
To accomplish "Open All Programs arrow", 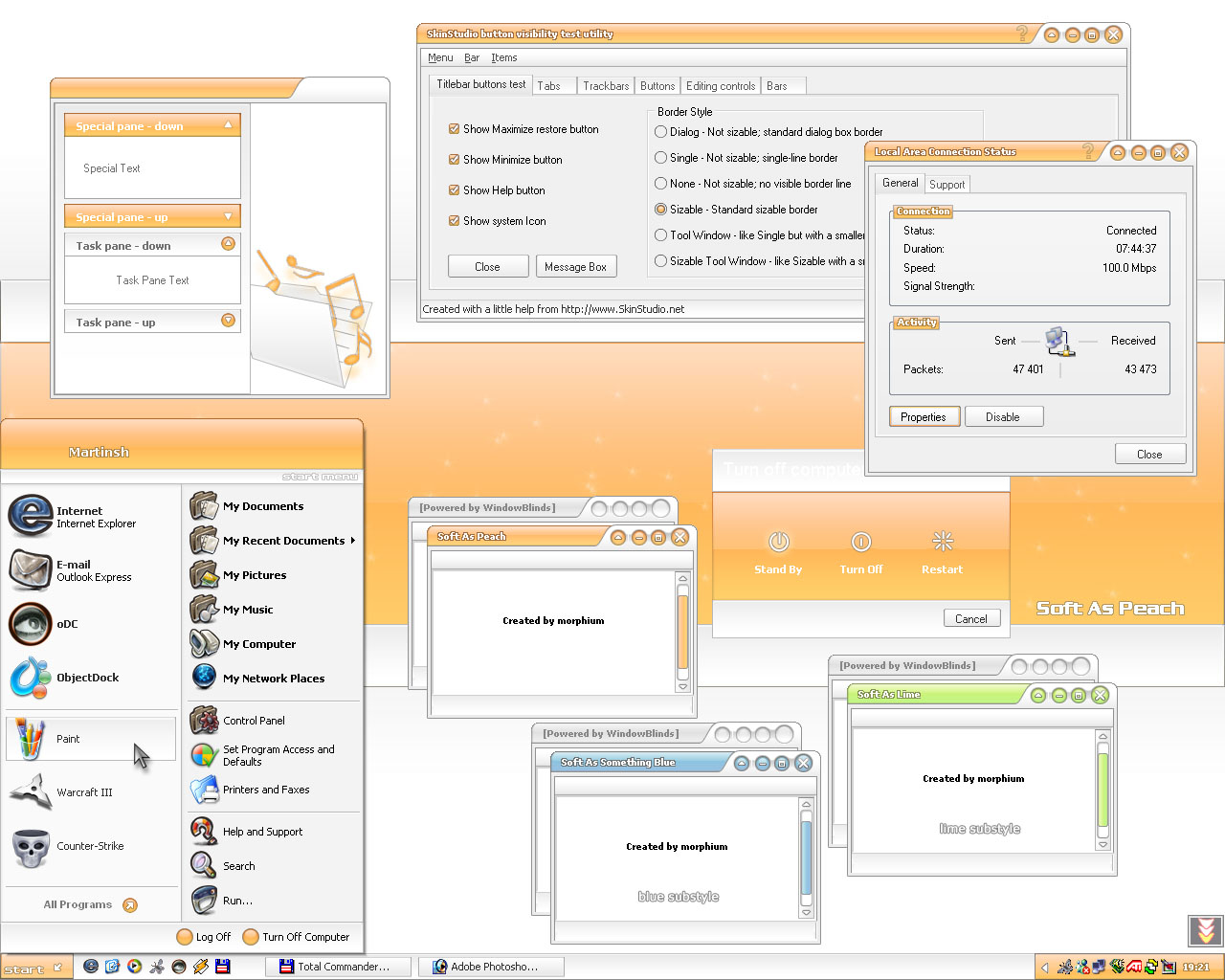I will (x=130, y=904).
